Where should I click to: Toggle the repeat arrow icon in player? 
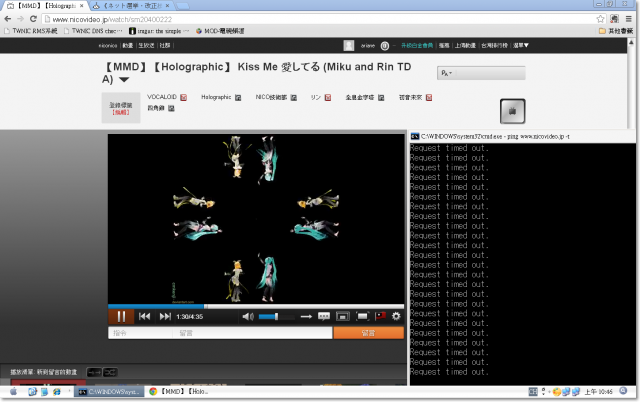pyautogui.click(x=306, y=316)
